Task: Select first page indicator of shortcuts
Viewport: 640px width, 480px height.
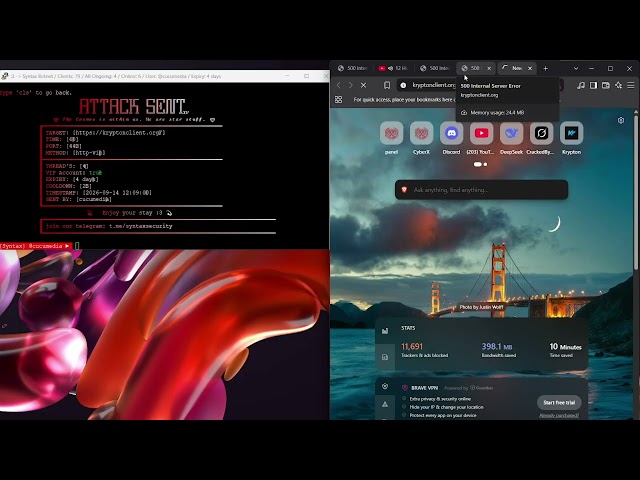Action: 478,164
